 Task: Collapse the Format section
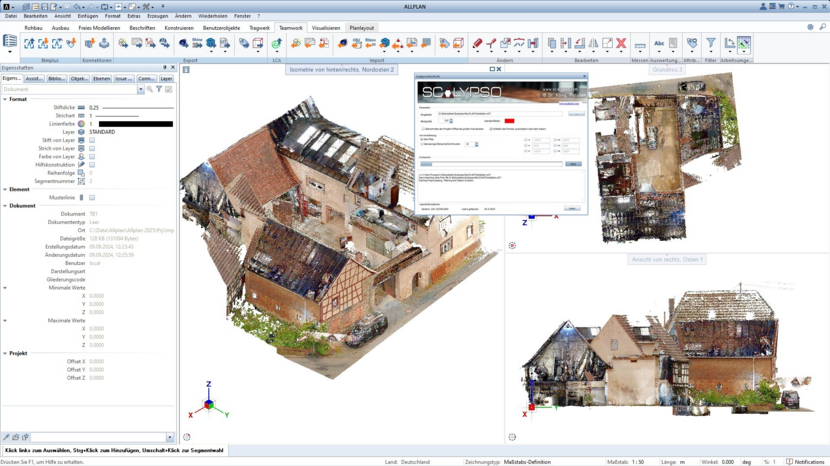pos(5,99)
